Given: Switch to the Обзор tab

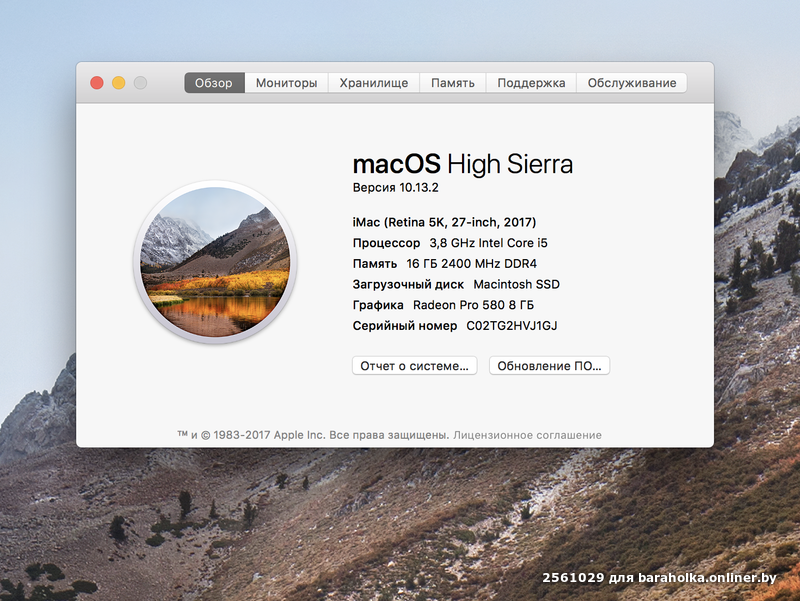Looking at the screenshot, I should (x=214, y=83).
